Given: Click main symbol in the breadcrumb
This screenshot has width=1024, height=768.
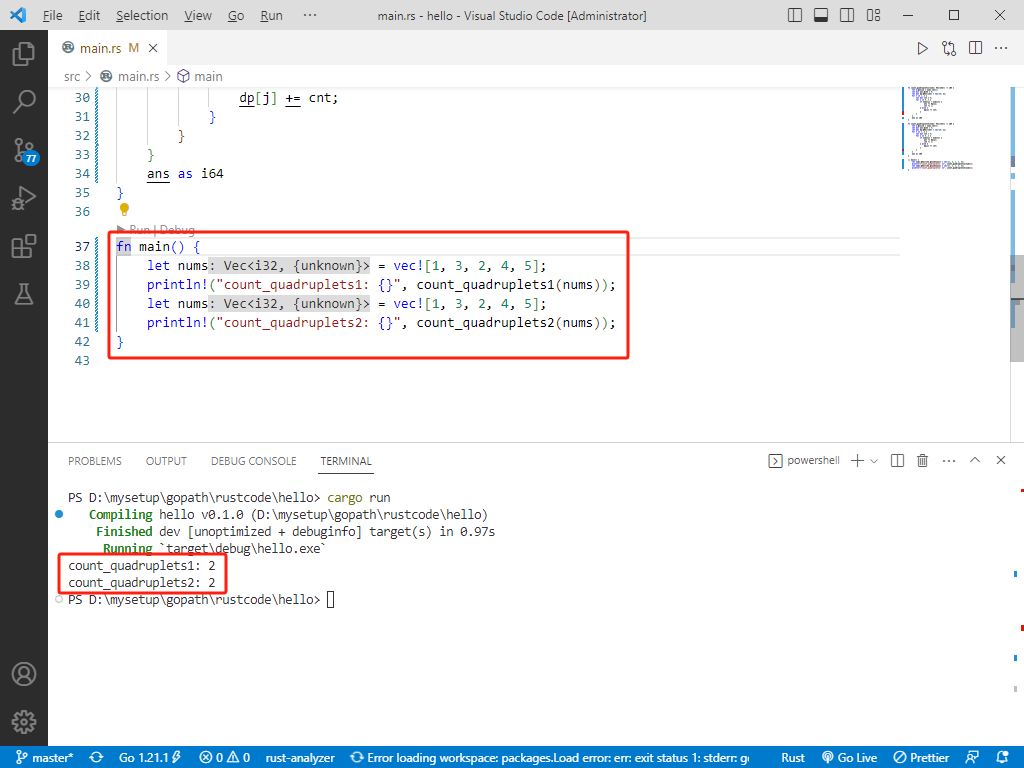Looking at the screenshot, I should (x=200, y=76).
